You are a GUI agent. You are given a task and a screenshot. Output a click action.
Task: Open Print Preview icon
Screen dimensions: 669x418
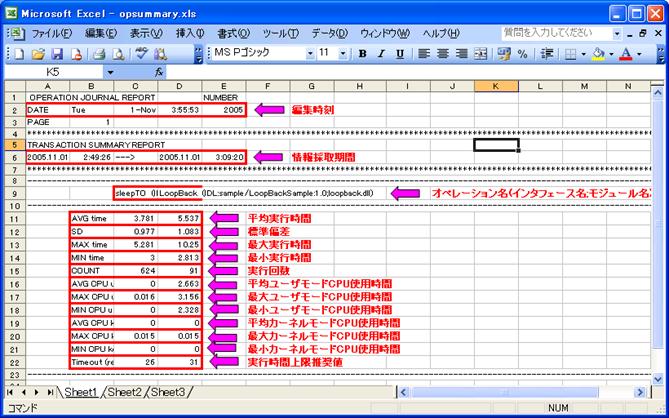tap(118, 54)
